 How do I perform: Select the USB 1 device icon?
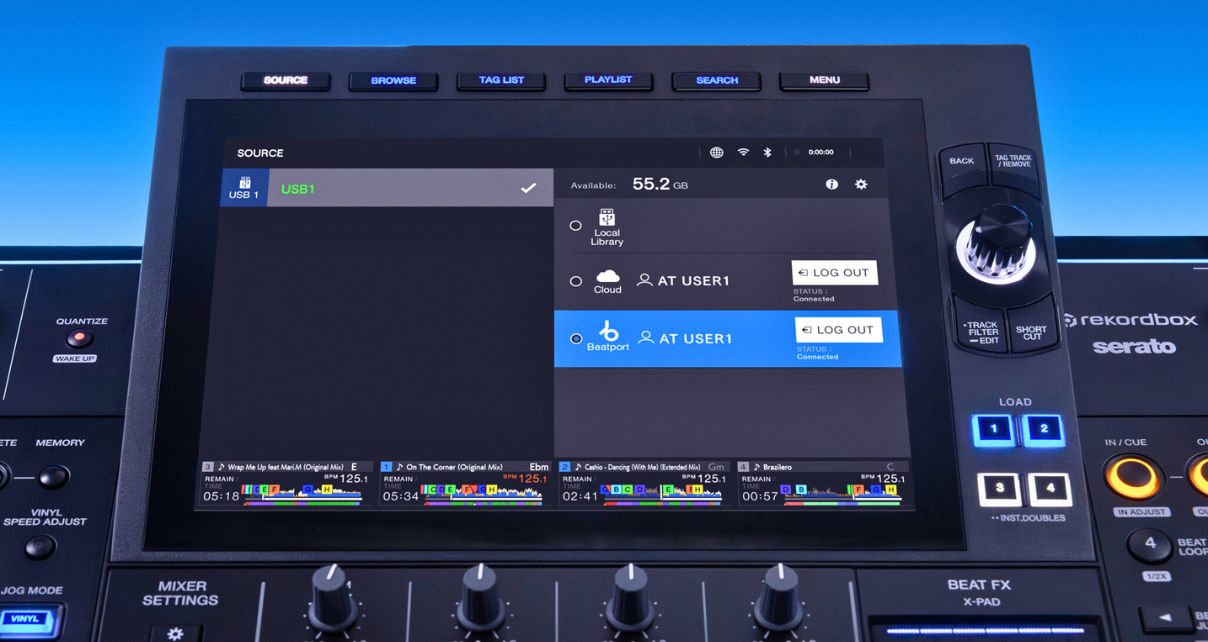tap(243, 188)
